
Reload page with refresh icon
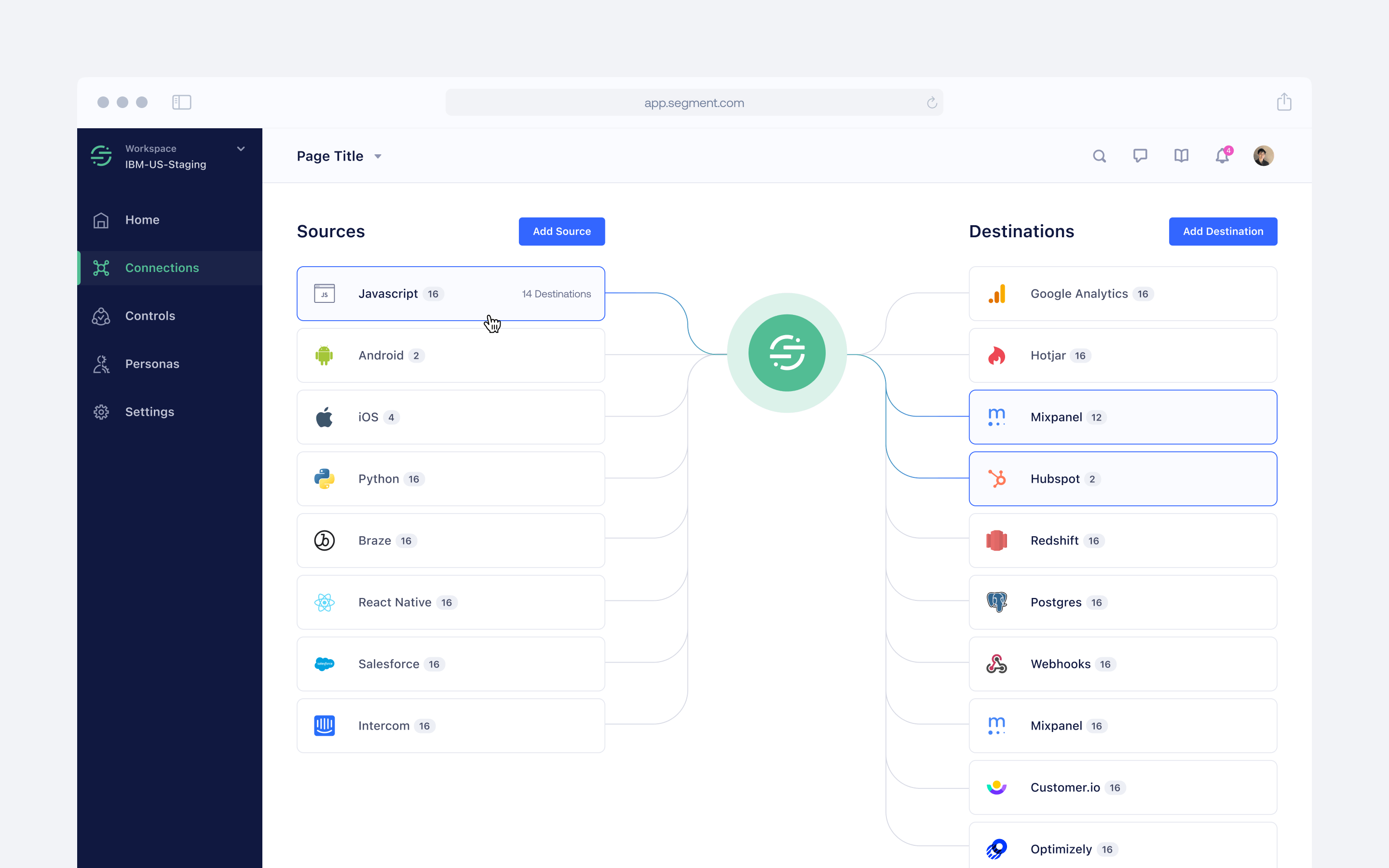932,103
